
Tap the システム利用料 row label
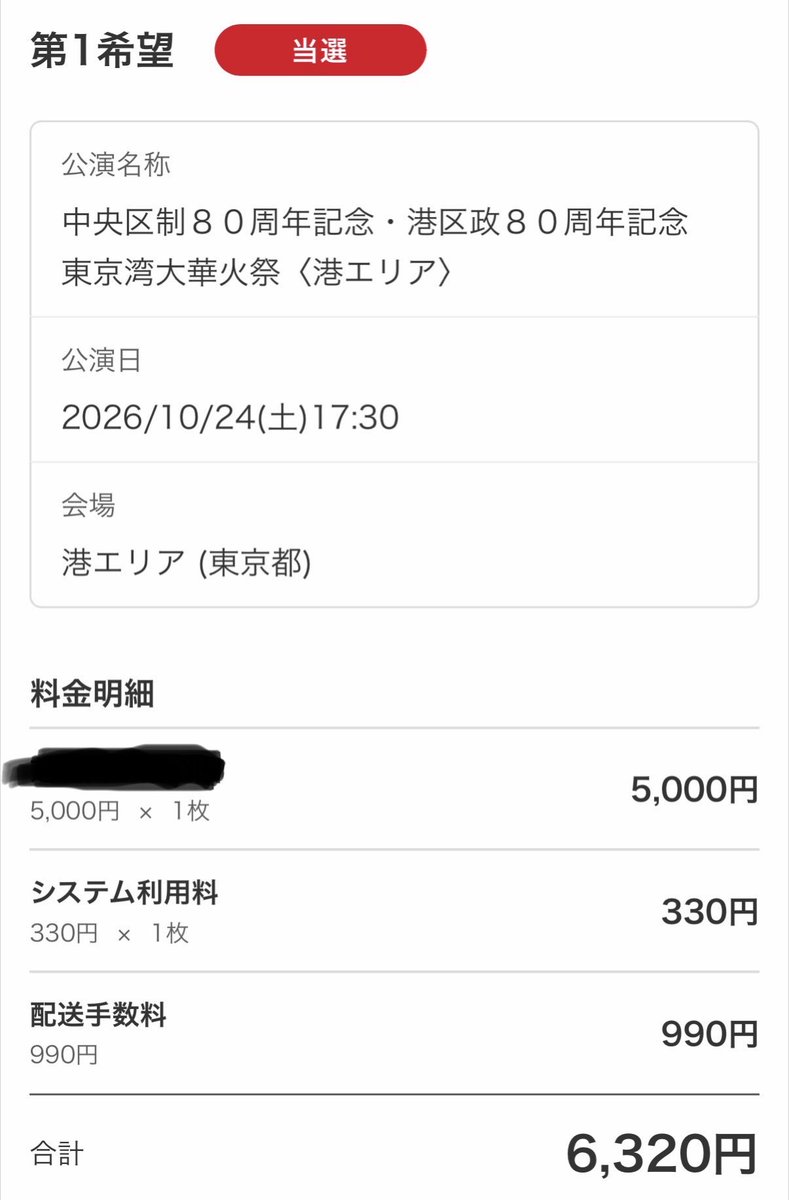point(124,893)
